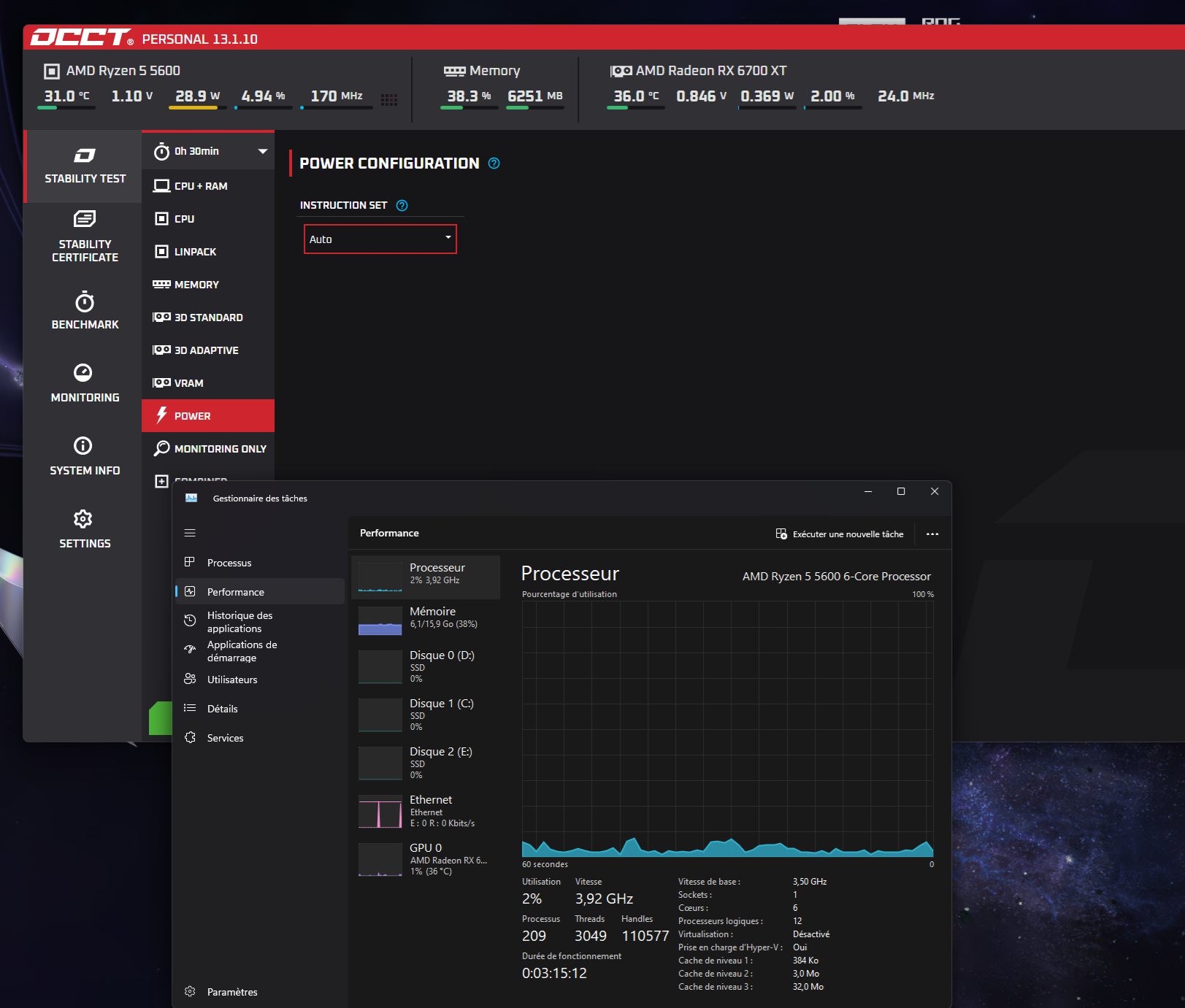The image size is (1185, 1008).
Task: Select Disque 1 (C:) in performance list
Action: [426, 715]
